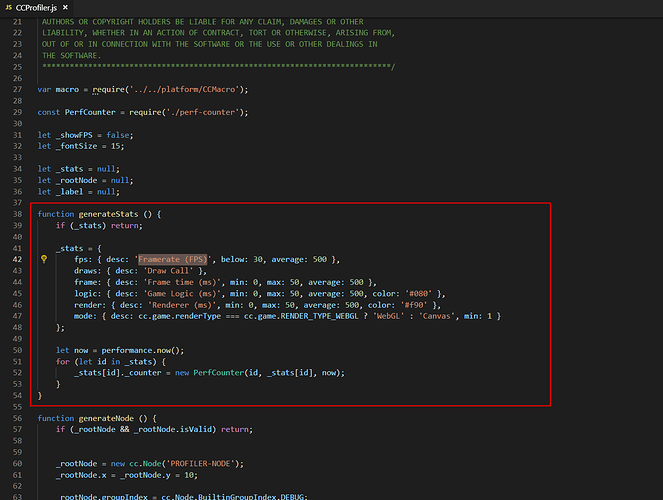
Task: Click line number 27 in the gutter
Action: tap(19, 89)
